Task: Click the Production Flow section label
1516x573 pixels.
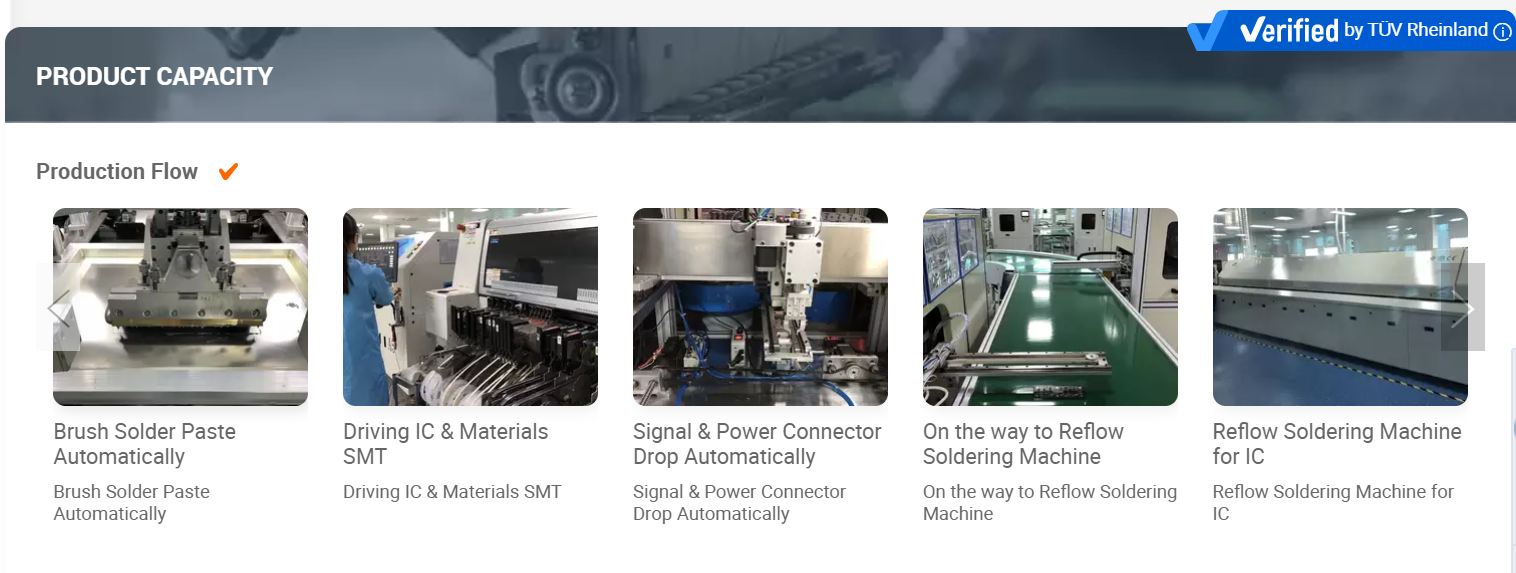Action: [117, 172]
